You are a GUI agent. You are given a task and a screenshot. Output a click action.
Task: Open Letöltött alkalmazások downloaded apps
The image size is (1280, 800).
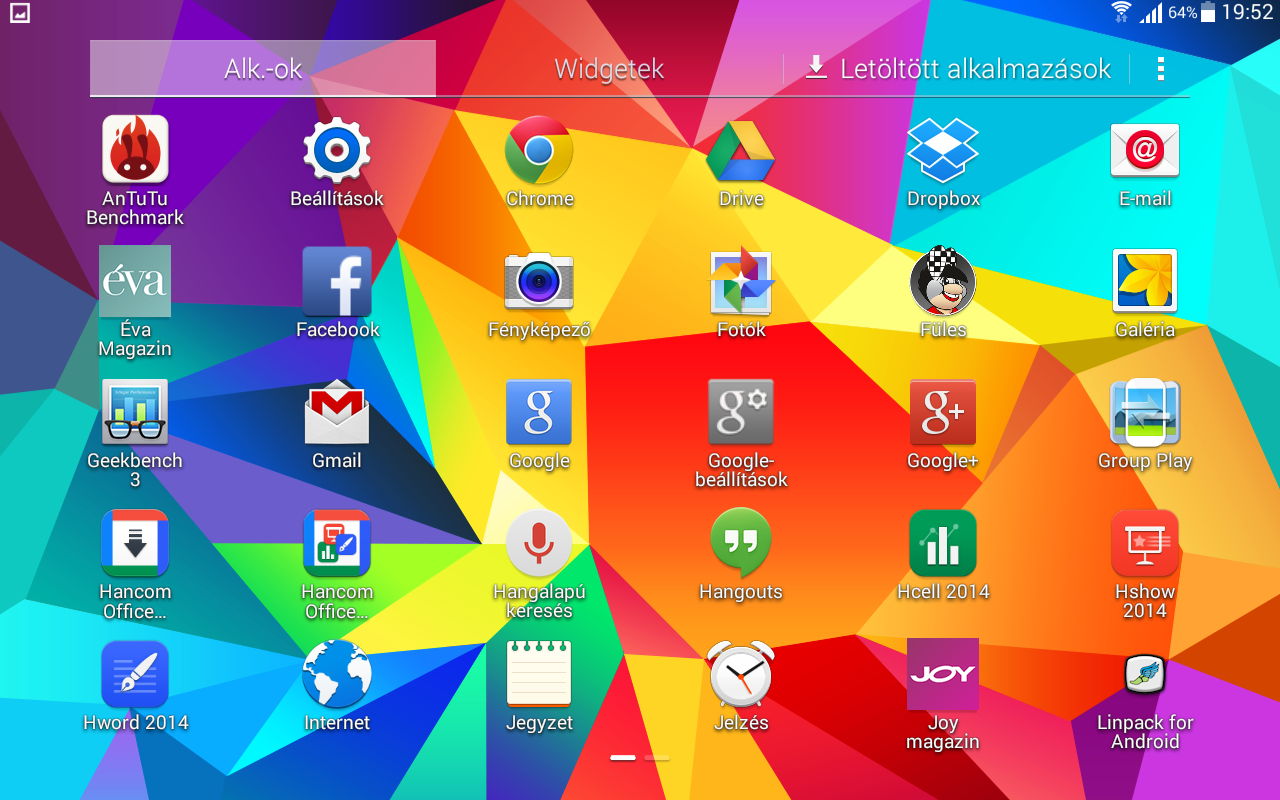click(958, 68)
